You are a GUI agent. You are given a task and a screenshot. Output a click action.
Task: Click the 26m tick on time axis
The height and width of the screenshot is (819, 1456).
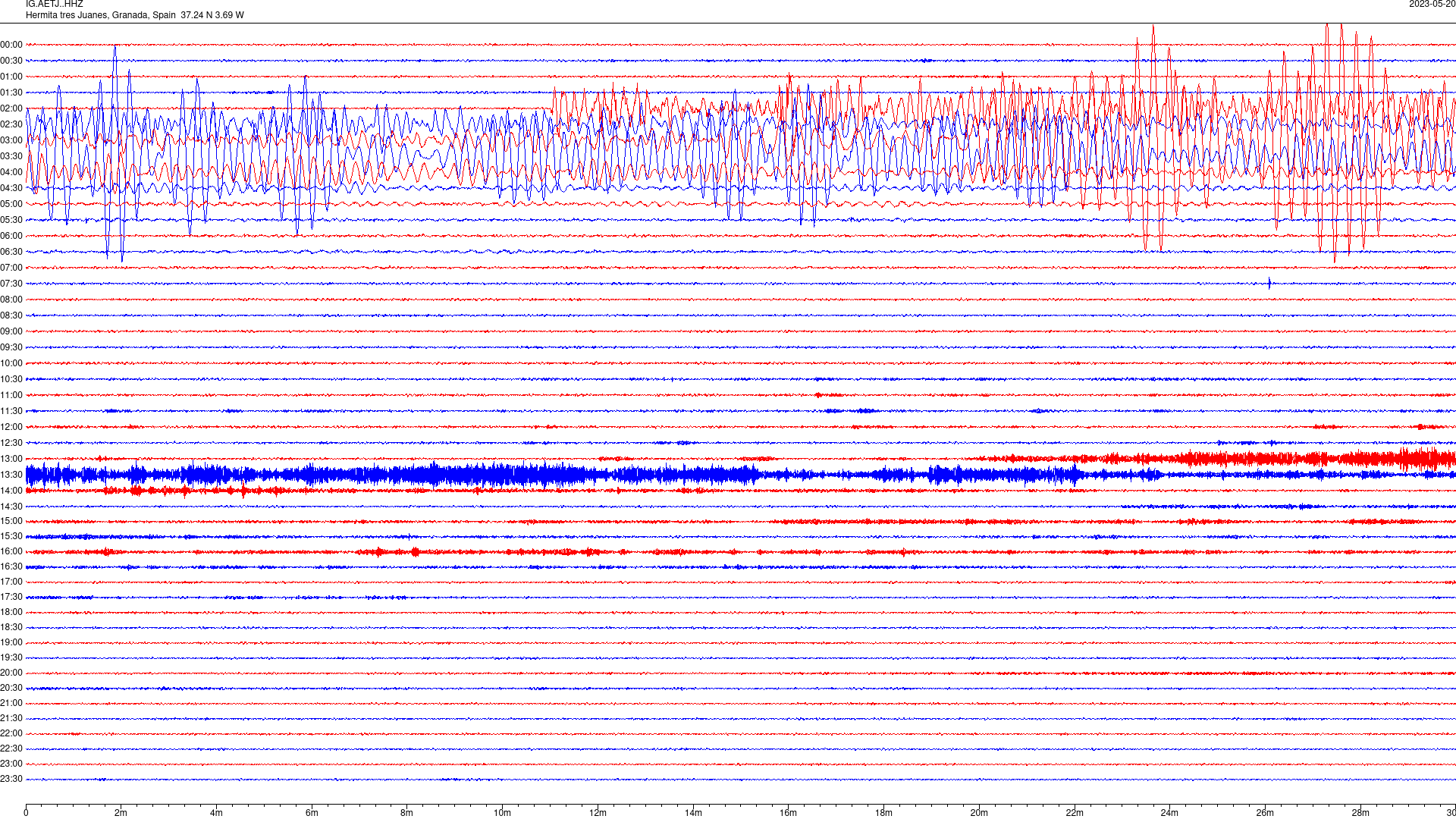[1265, 813]
